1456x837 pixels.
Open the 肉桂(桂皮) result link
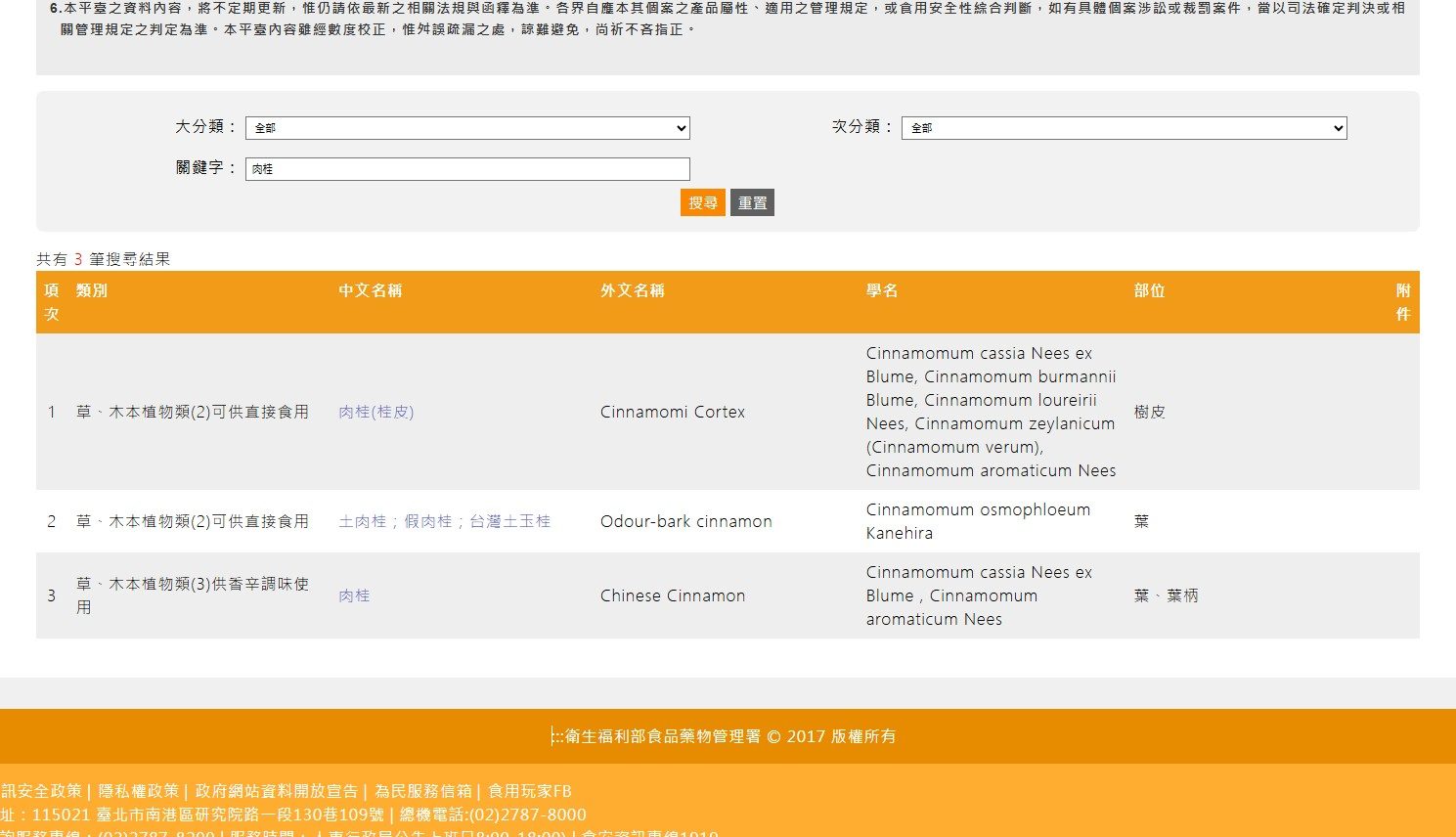(x=376, y=412)
